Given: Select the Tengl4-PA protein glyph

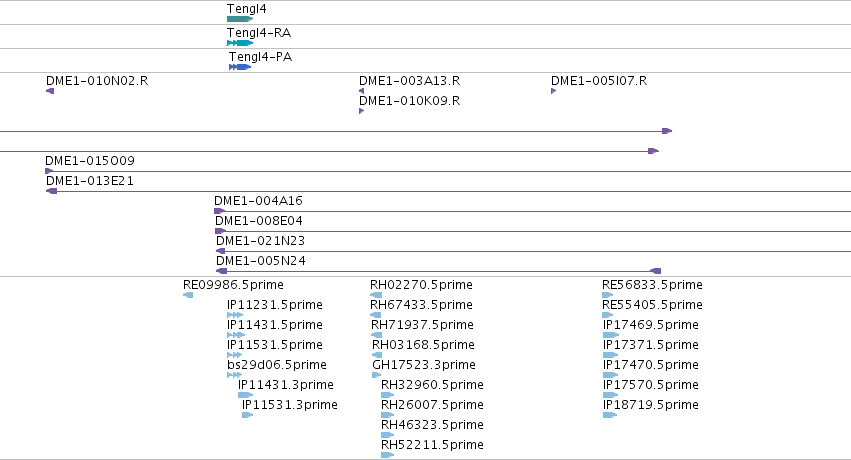Looking at the screenshot, I should pyautogui.click(x=240, y=67).
